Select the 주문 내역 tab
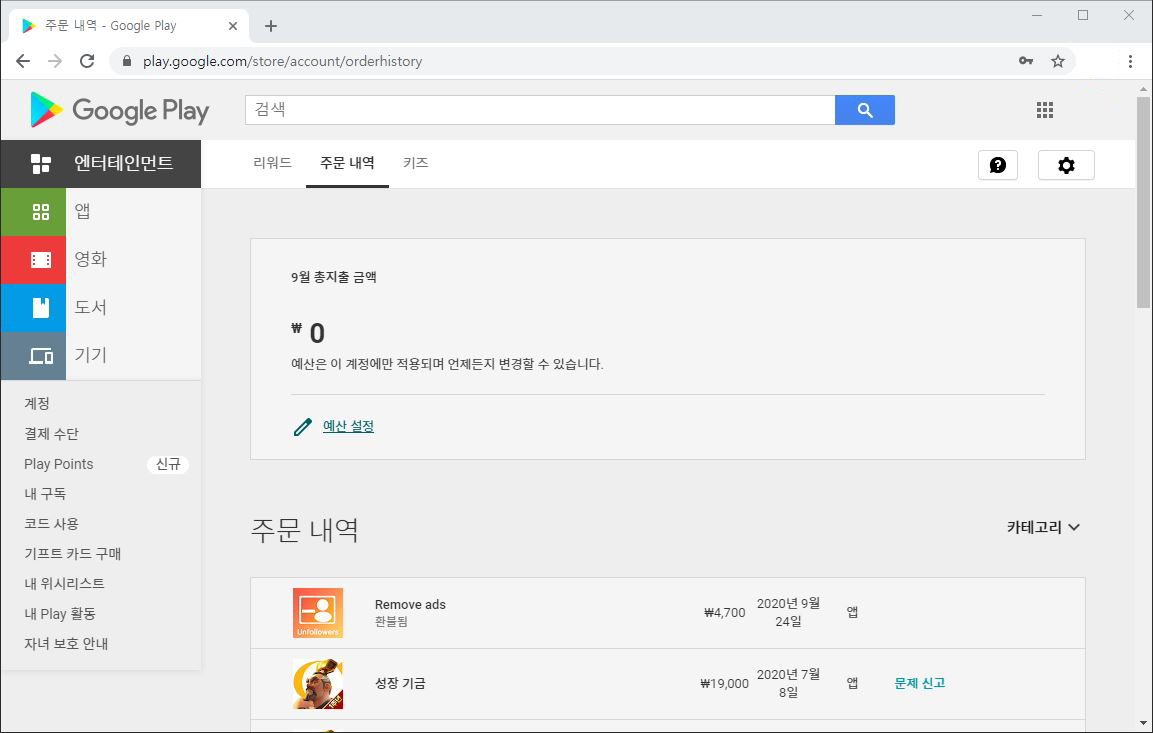 (x=347, y=163)
